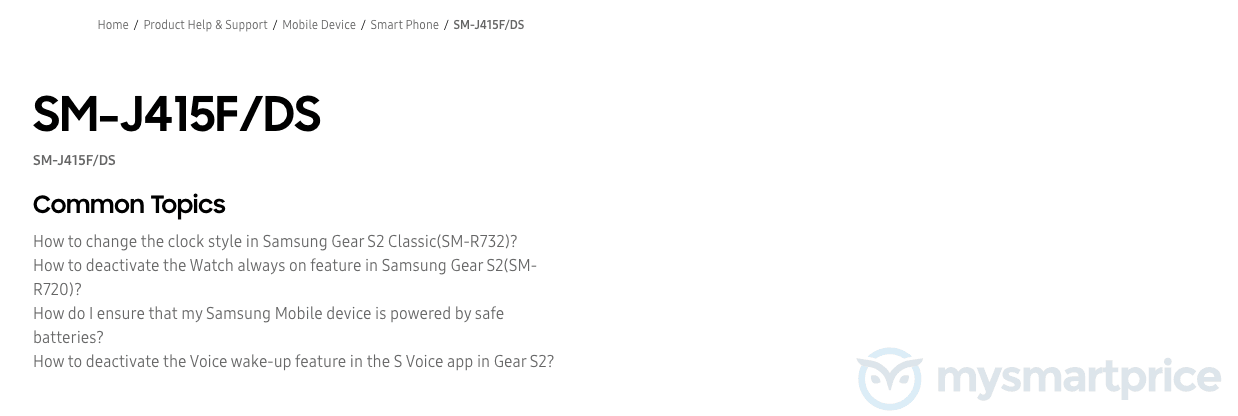
Task: Click the bold SM-J415F/DS breadcrumb item
Action: (x=489, y=25)
